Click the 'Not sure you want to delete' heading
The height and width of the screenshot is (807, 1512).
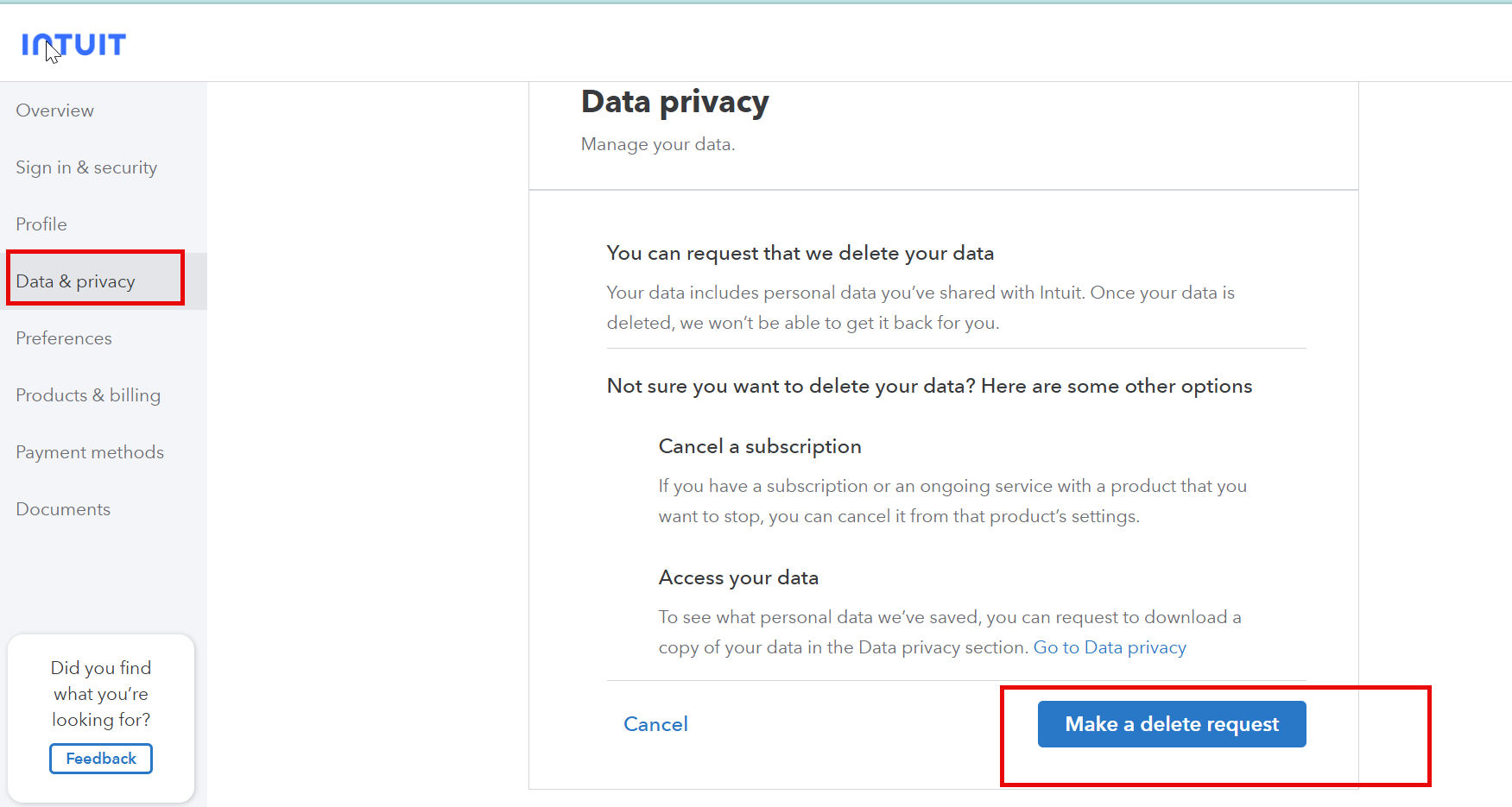[929, 386]
